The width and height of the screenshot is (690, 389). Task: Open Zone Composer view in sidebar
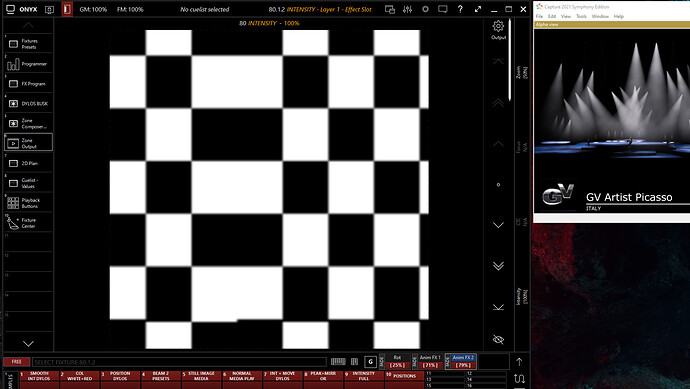click(28, 123)
